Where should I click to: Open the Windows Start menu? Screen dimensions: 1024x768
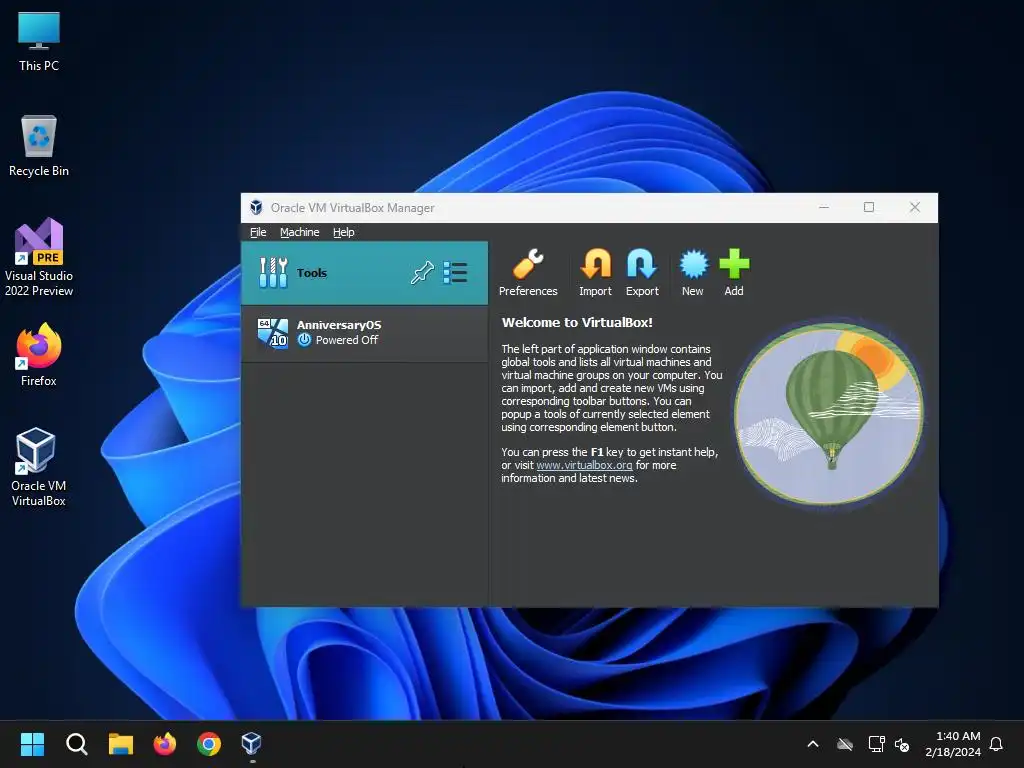(x=32, y=744)
